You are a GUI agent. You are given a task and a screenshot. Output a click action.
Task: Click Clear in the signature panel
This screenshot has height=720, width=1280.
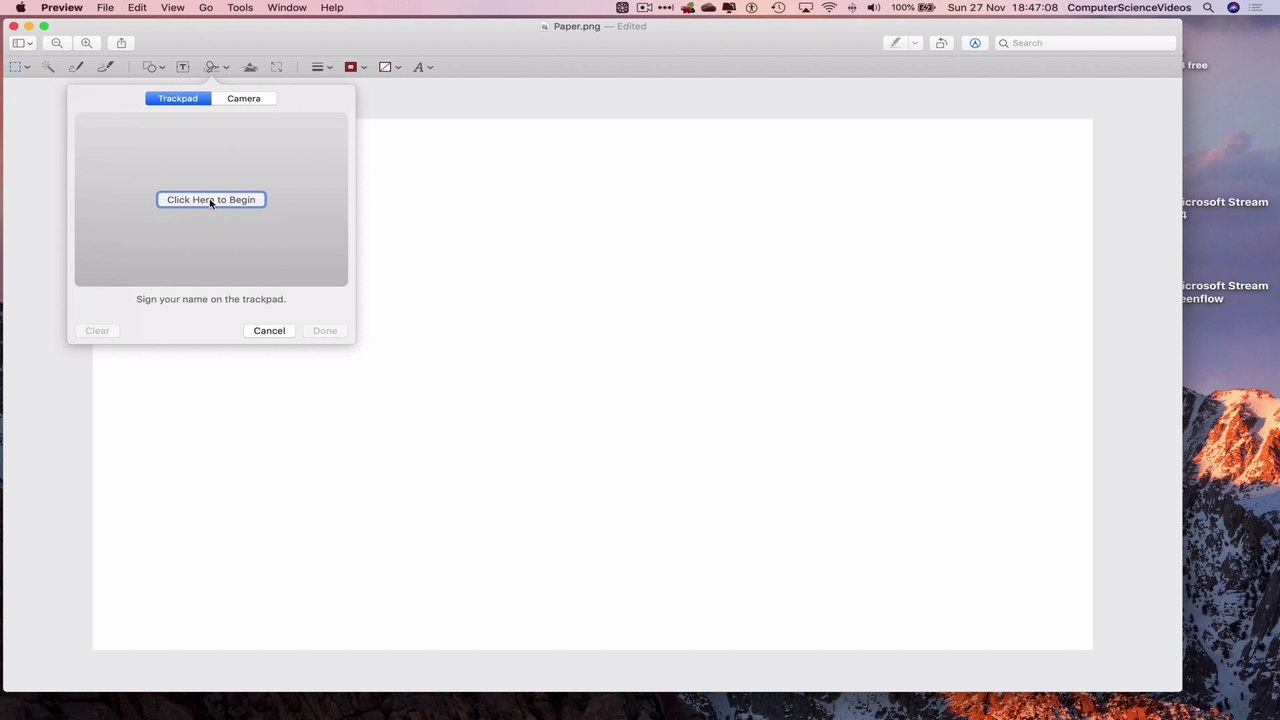pos(97,331)
